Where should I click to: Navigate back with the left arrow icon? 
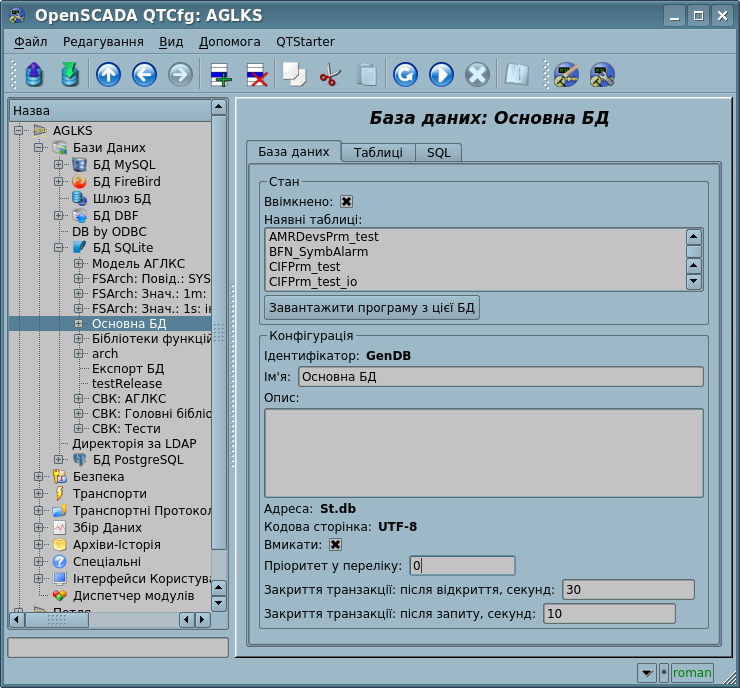click(144, 74)
